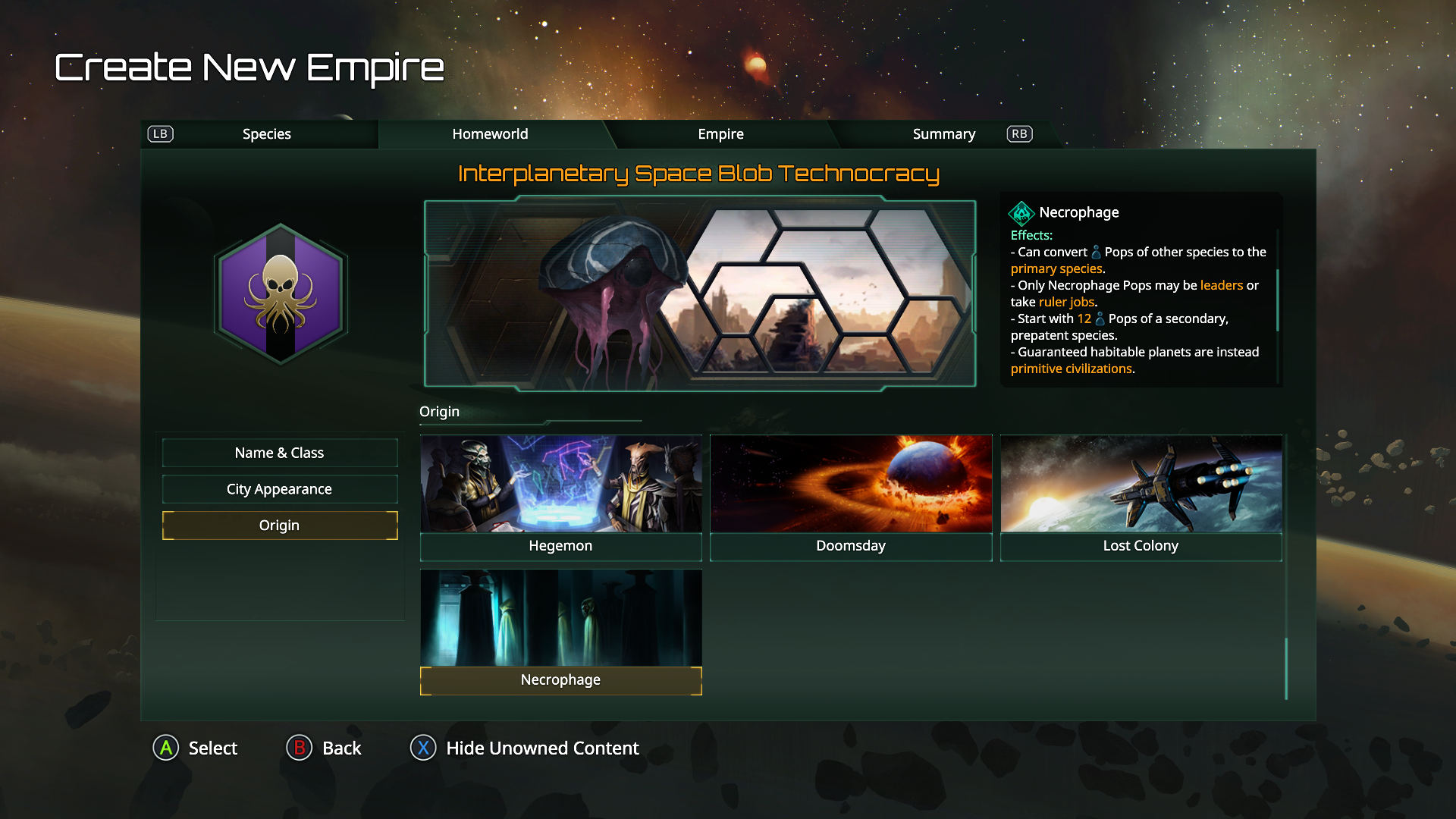Click the red B Back icon
Screen dimensions: 1456x819
click(x=299, y=748)
